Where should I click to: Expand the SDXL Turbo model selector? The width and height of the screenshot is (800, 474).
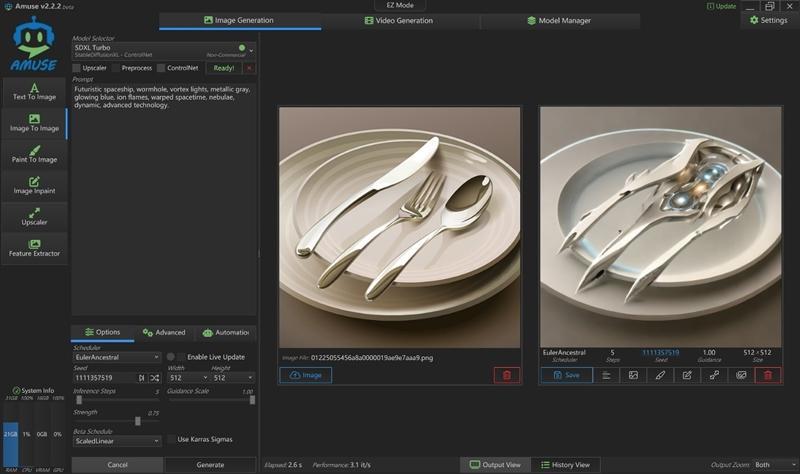point(251,49)
